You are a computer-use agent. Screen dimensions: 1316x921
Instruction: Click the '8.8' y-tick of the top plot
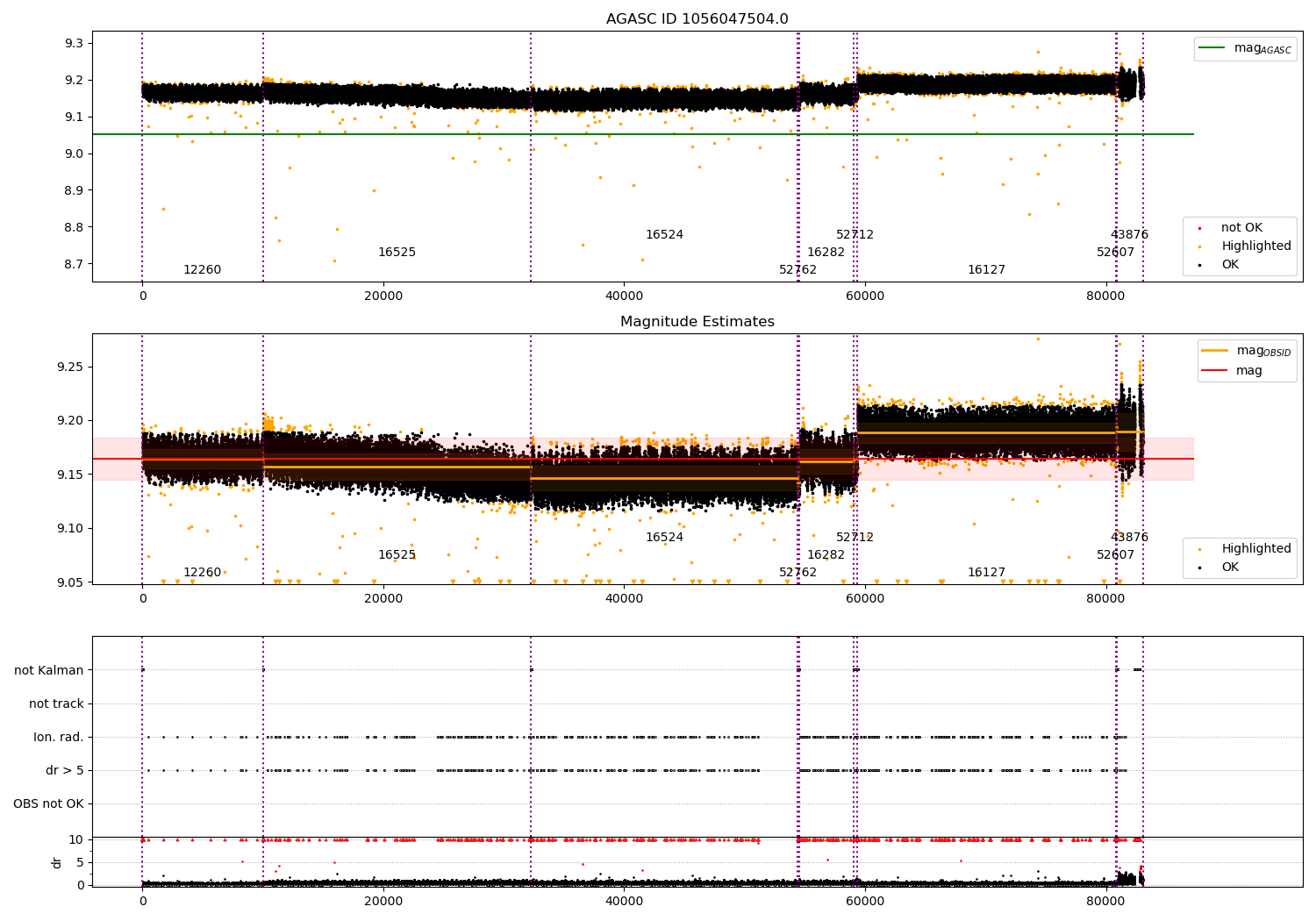point(75,228)
